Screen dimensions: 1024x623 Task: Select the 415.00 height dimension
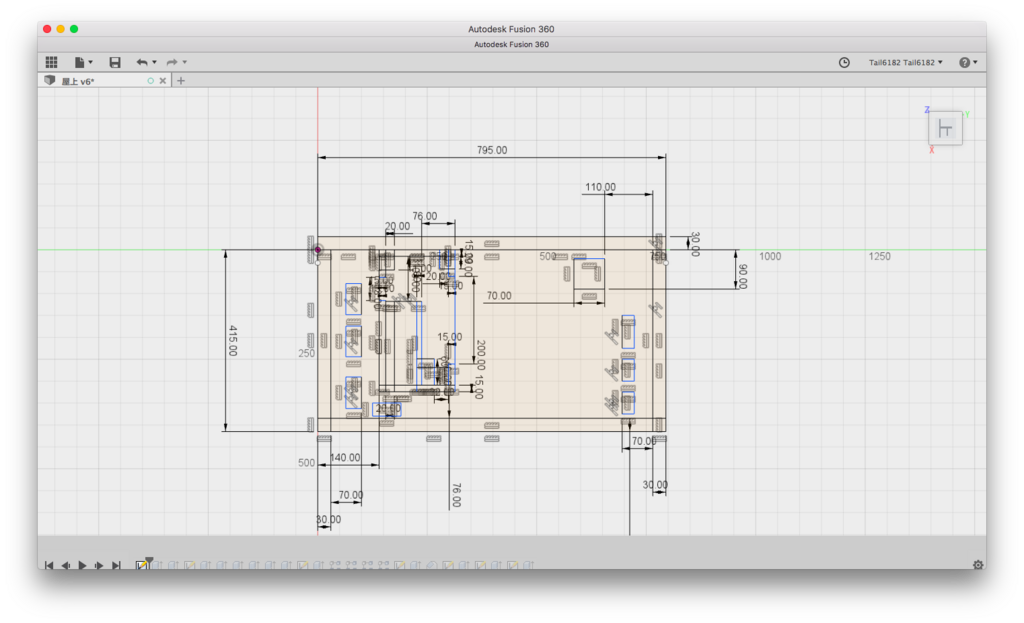(x=233, y=340)
